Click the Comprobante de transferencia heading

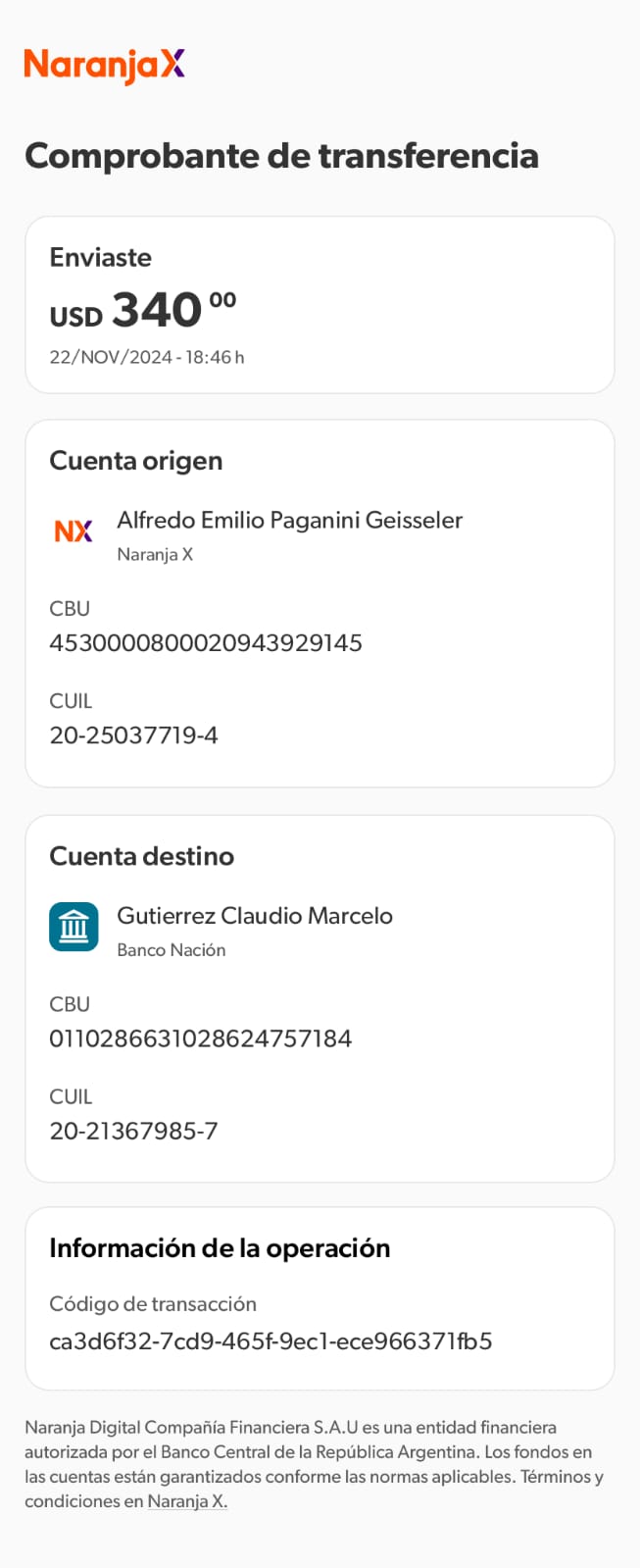(x=281, y=156)
